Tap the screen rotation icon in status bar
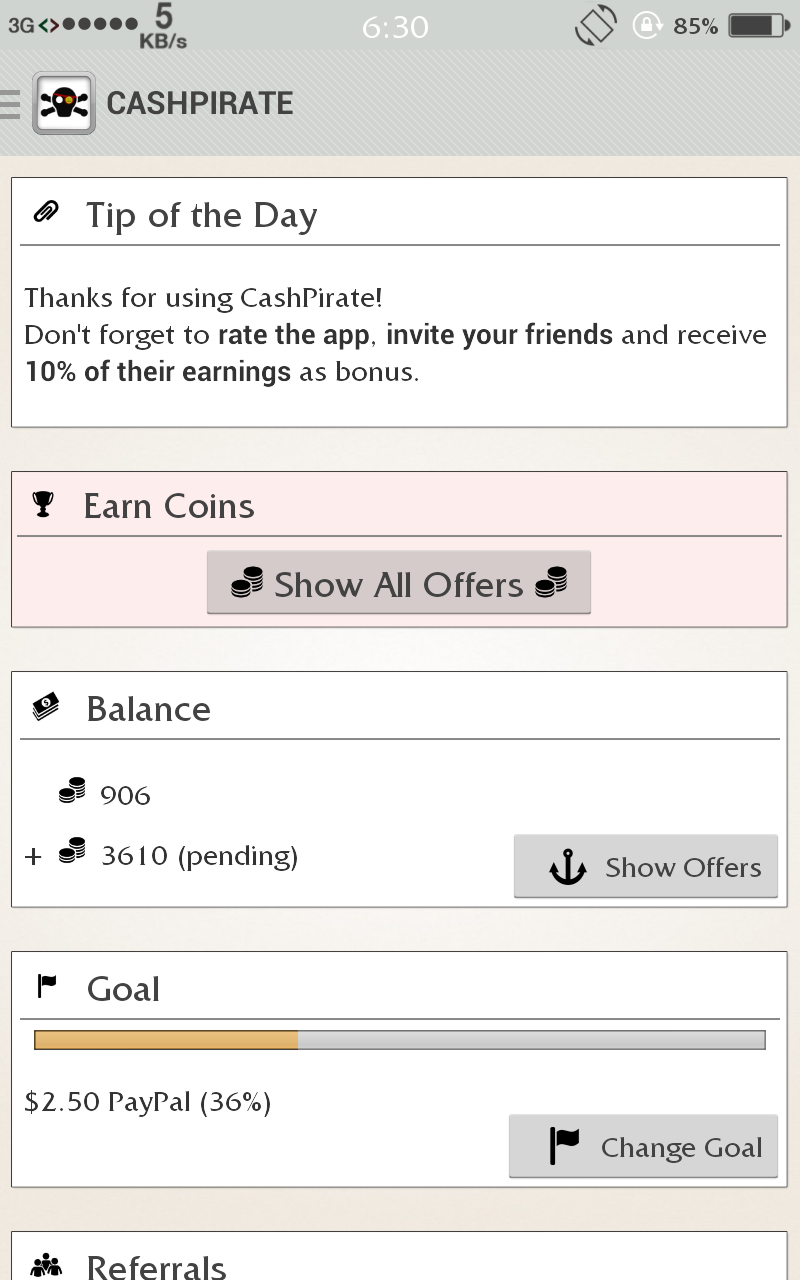Viewport: 800px width, 1280px height. tap(594, 26)
